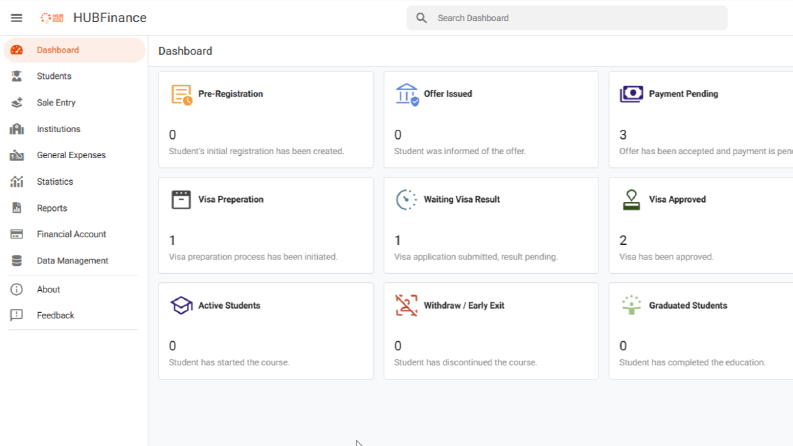The width and height of the screenshot is (793, 446).
Task: Open the Graduated Students card title
Action: (688, 305)
